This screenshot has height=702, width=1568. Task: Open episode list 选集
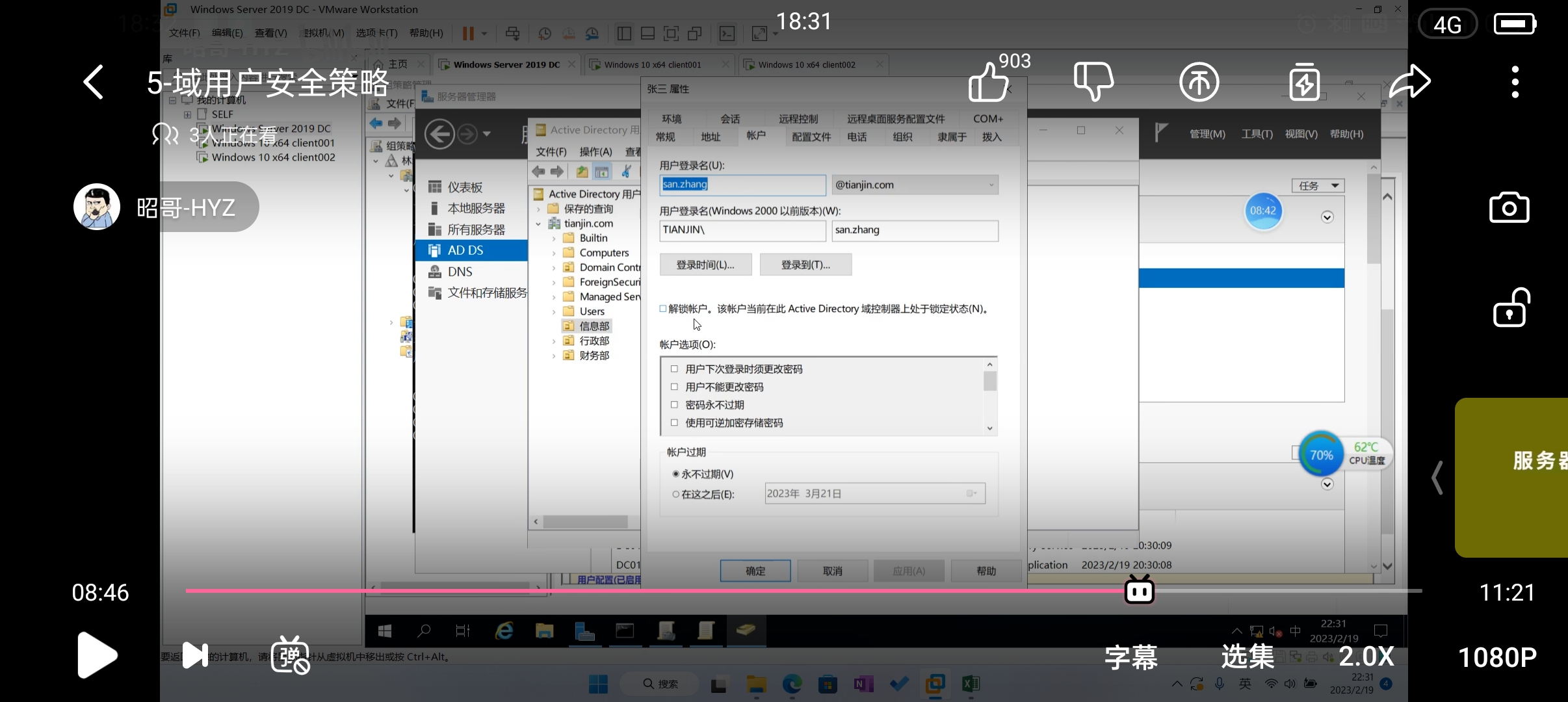tap(1248, 657)
